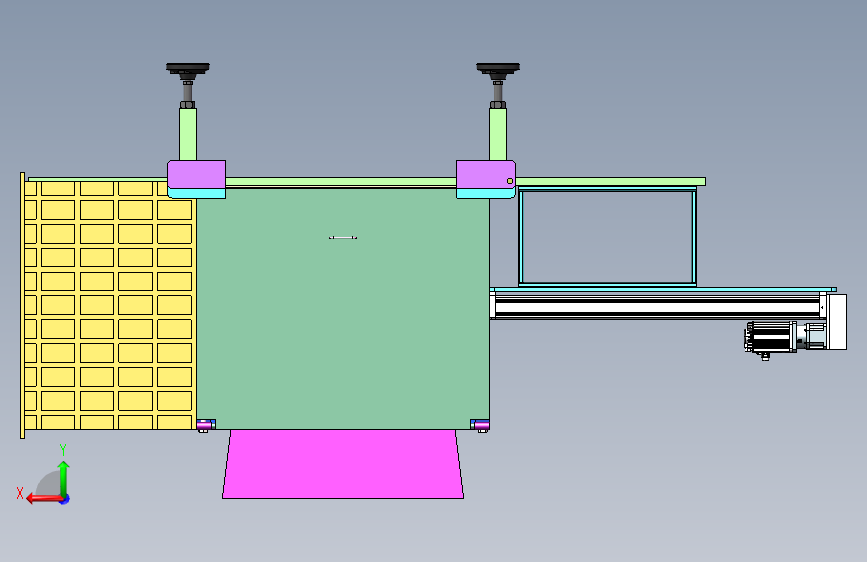This screenshot has width=867, height=562.
Task: Click the small handle on the green panel
Action: (343, 238)
